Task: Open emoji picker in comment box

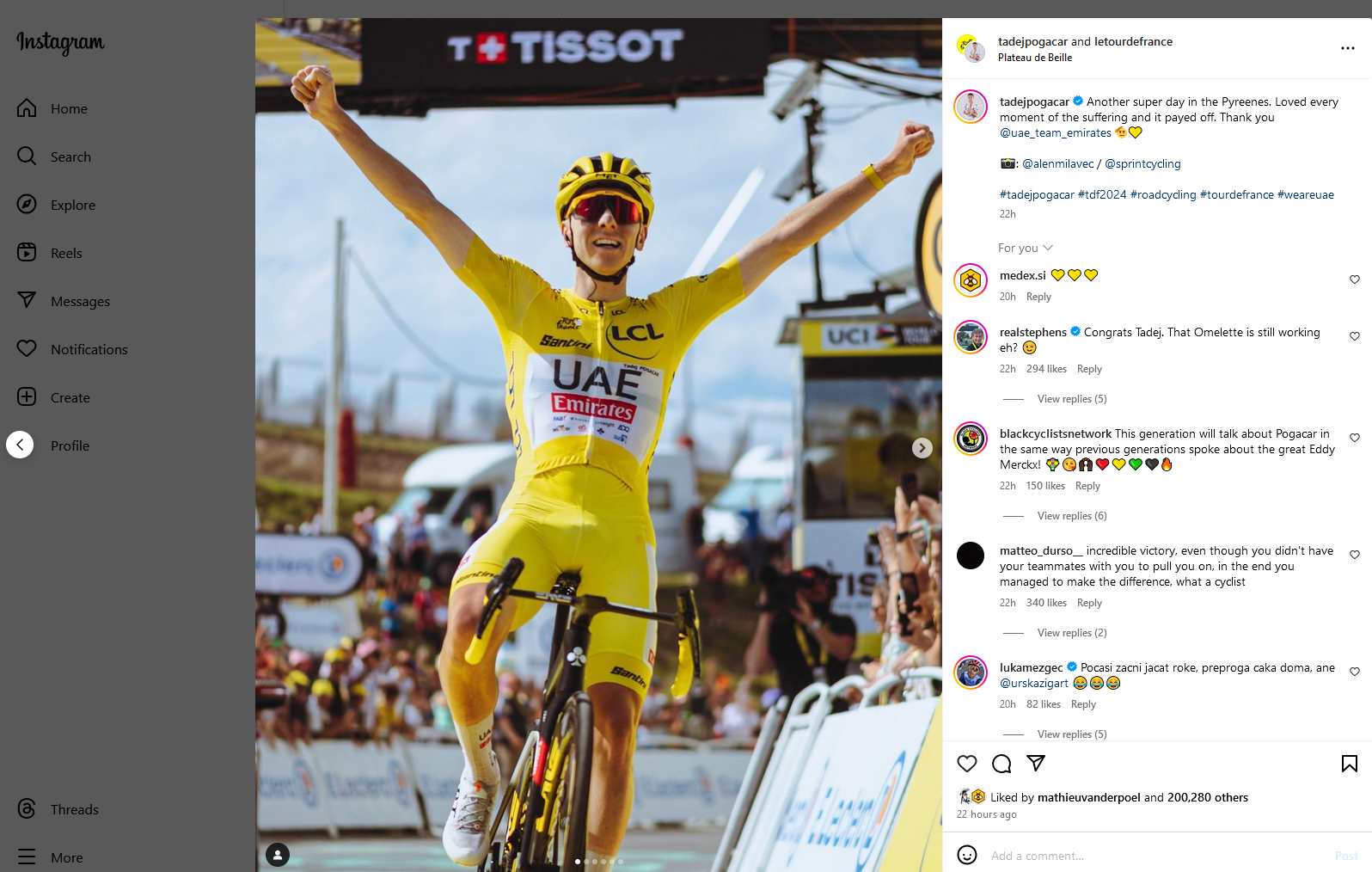Action: [x=967, y=855]
